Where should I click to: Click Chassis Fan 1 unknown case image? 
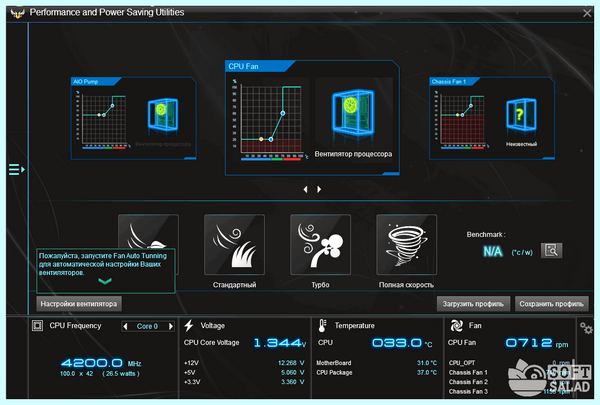[521, 115]
